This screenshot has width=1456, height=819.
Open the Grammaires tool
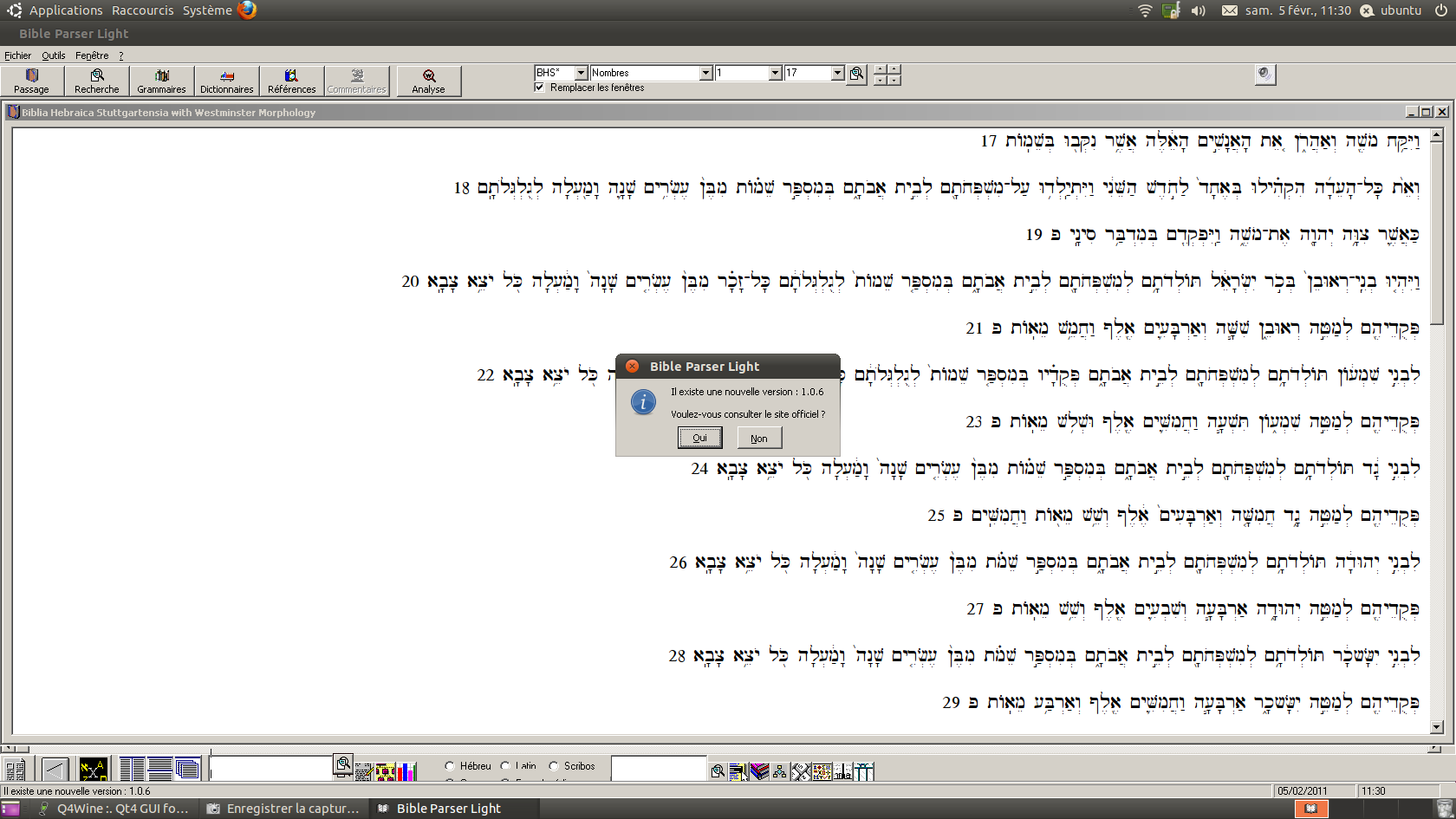(162, 81)
